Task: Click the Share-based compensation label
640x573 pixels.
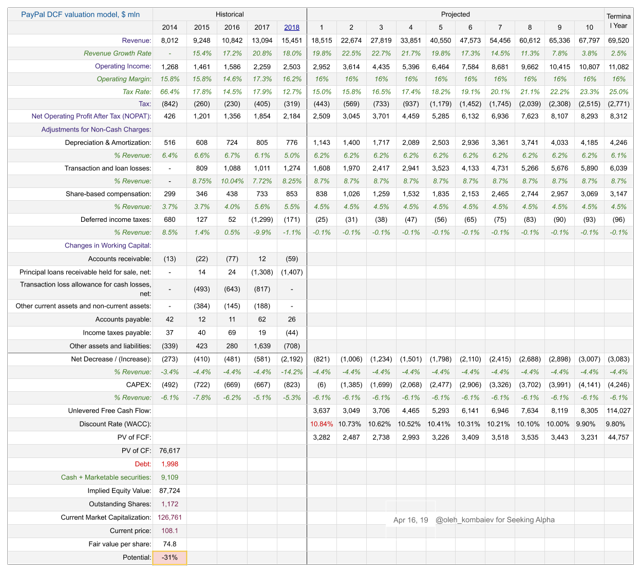Action: [108, 194]
